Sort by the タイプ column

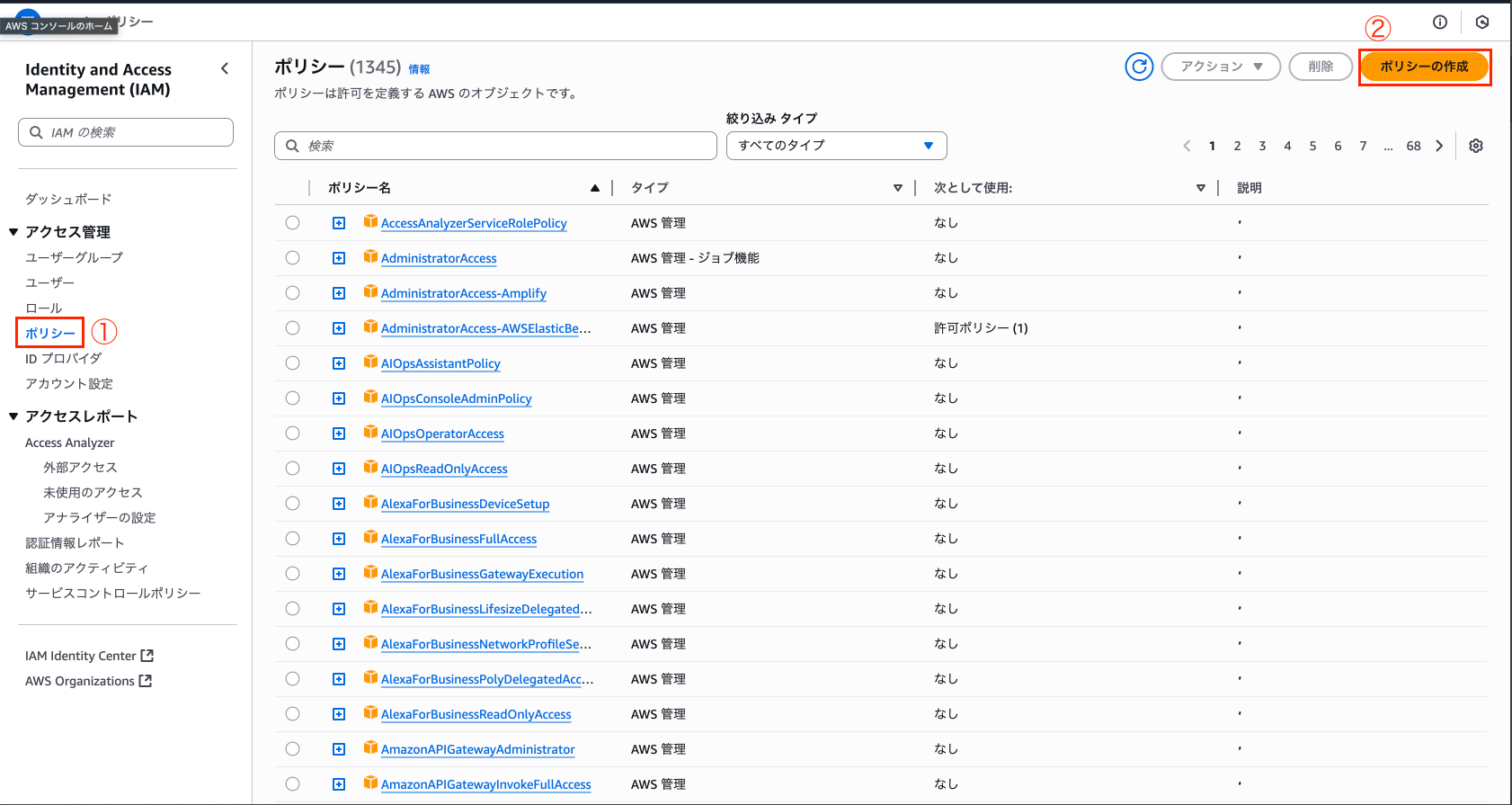tap(897, 188)
